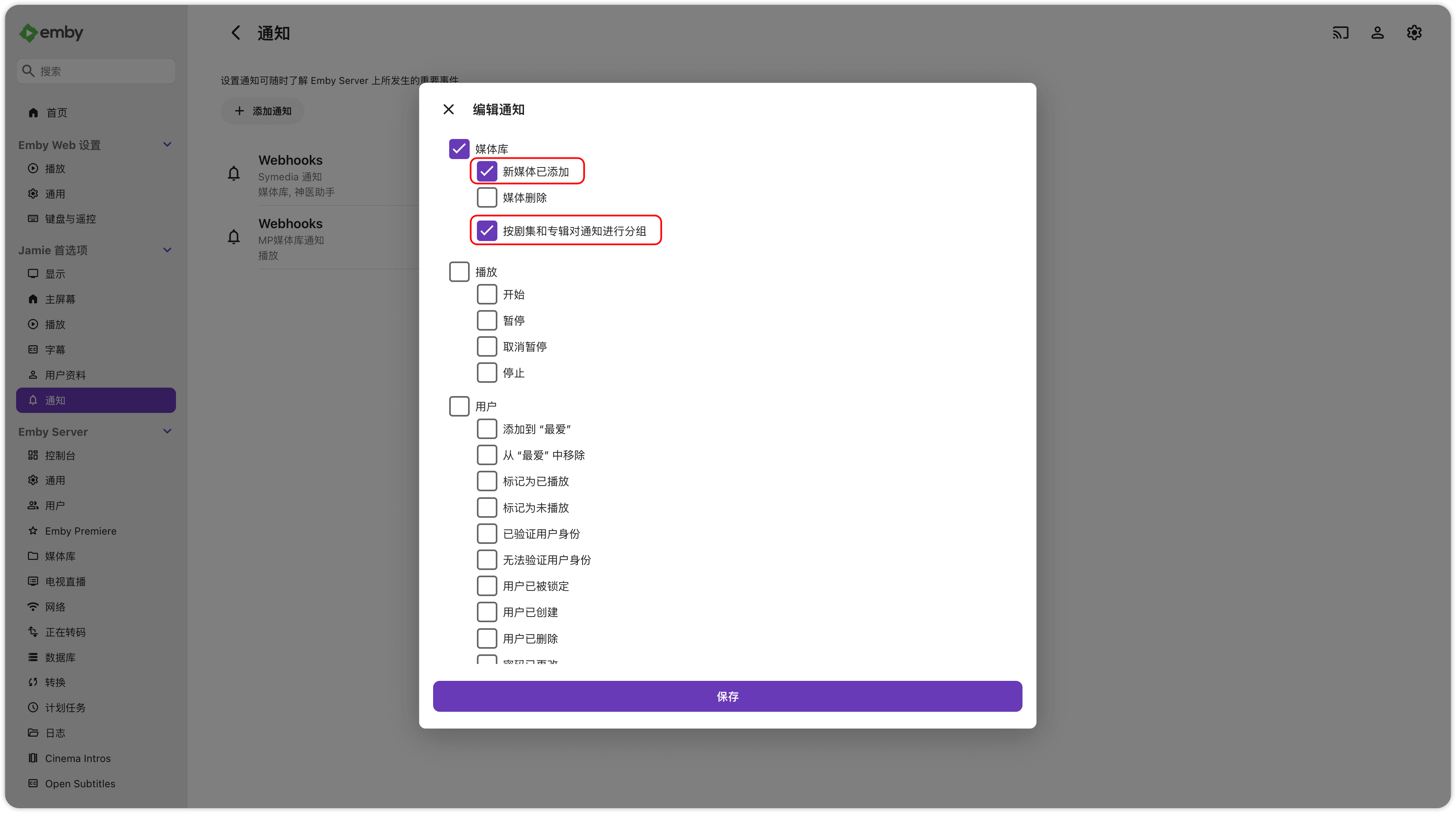The width and height of the screenshot is (1456, 813).
Task: Click the cast to device icon
Action: 1340,33
